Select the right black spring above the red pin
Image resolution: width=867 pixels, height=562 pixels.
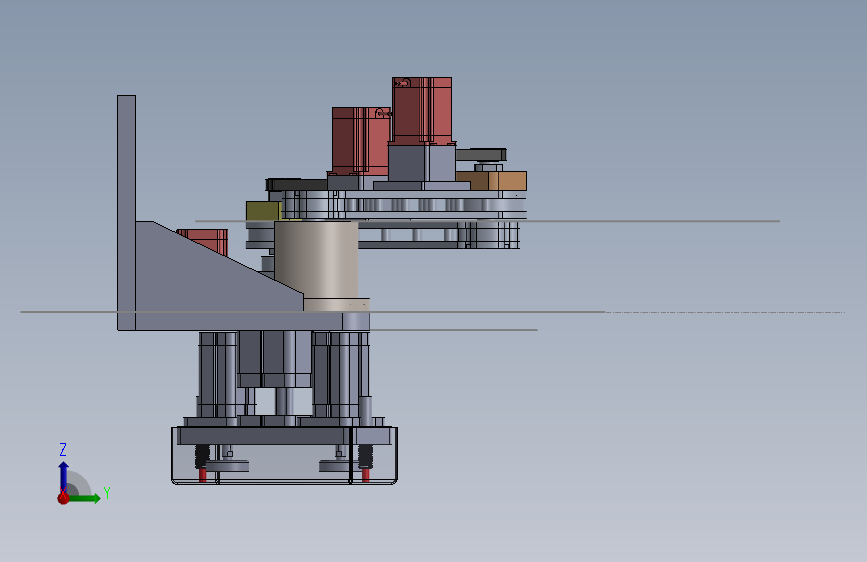click(x=365, y=456)
